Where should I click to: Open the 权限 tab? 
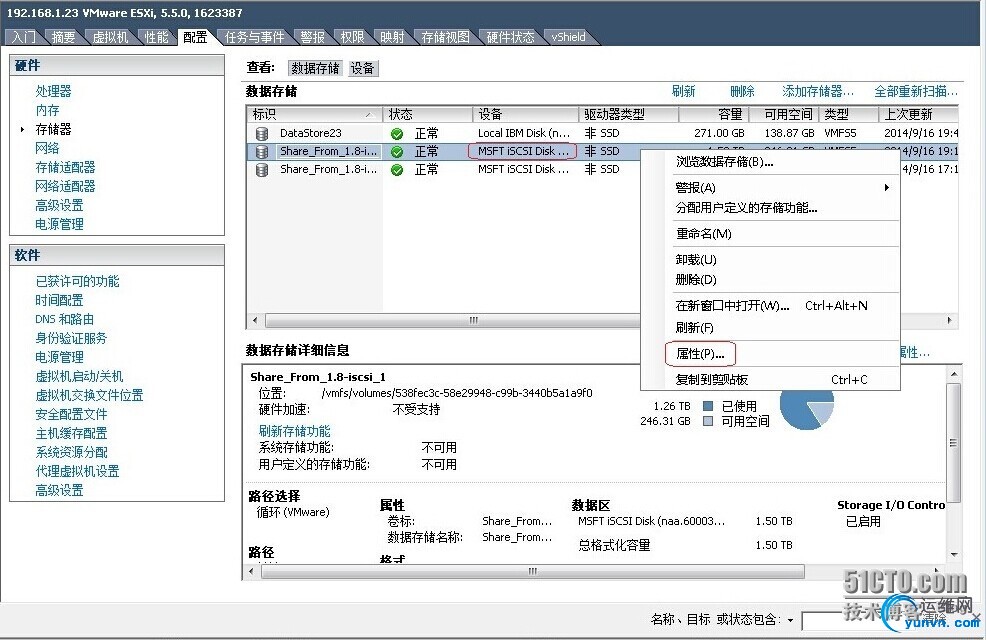click(352, 37)
